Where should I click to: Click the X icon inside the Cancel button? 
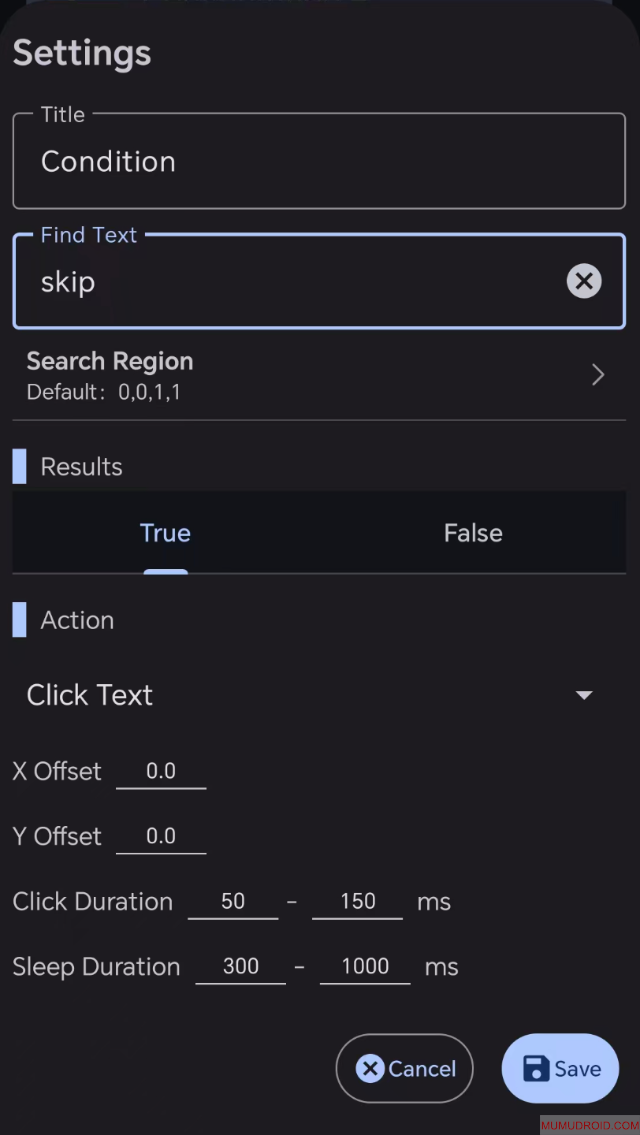coord(369,1068)
